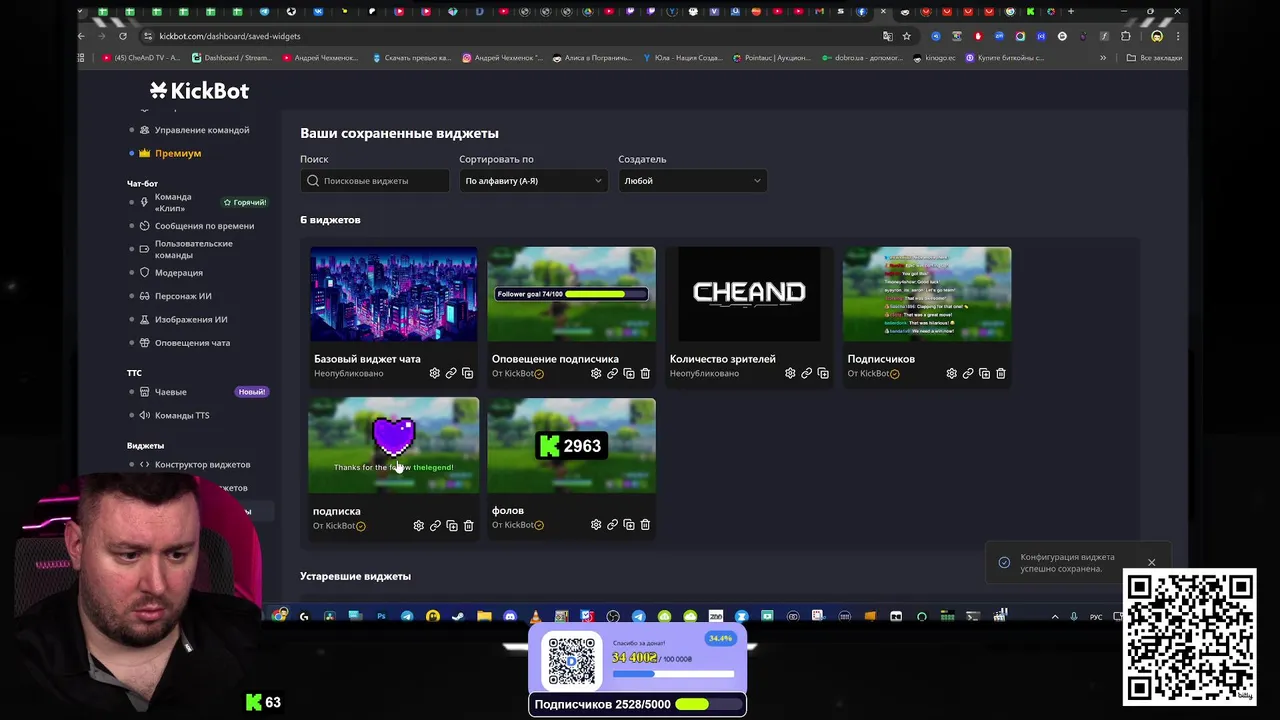The height and width of the screenshot is (720, 1280).
Task: Duplicate the Подписчиков widget
Action: pyautogui.click(x=984, y=373)
